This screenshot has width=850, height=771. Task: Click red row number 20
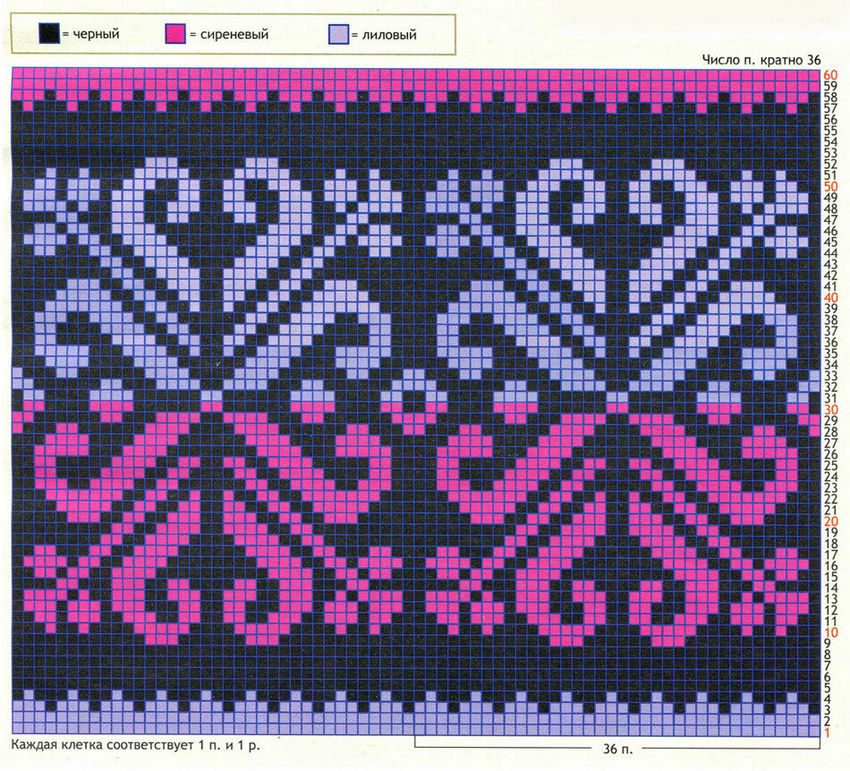(830, 521)
